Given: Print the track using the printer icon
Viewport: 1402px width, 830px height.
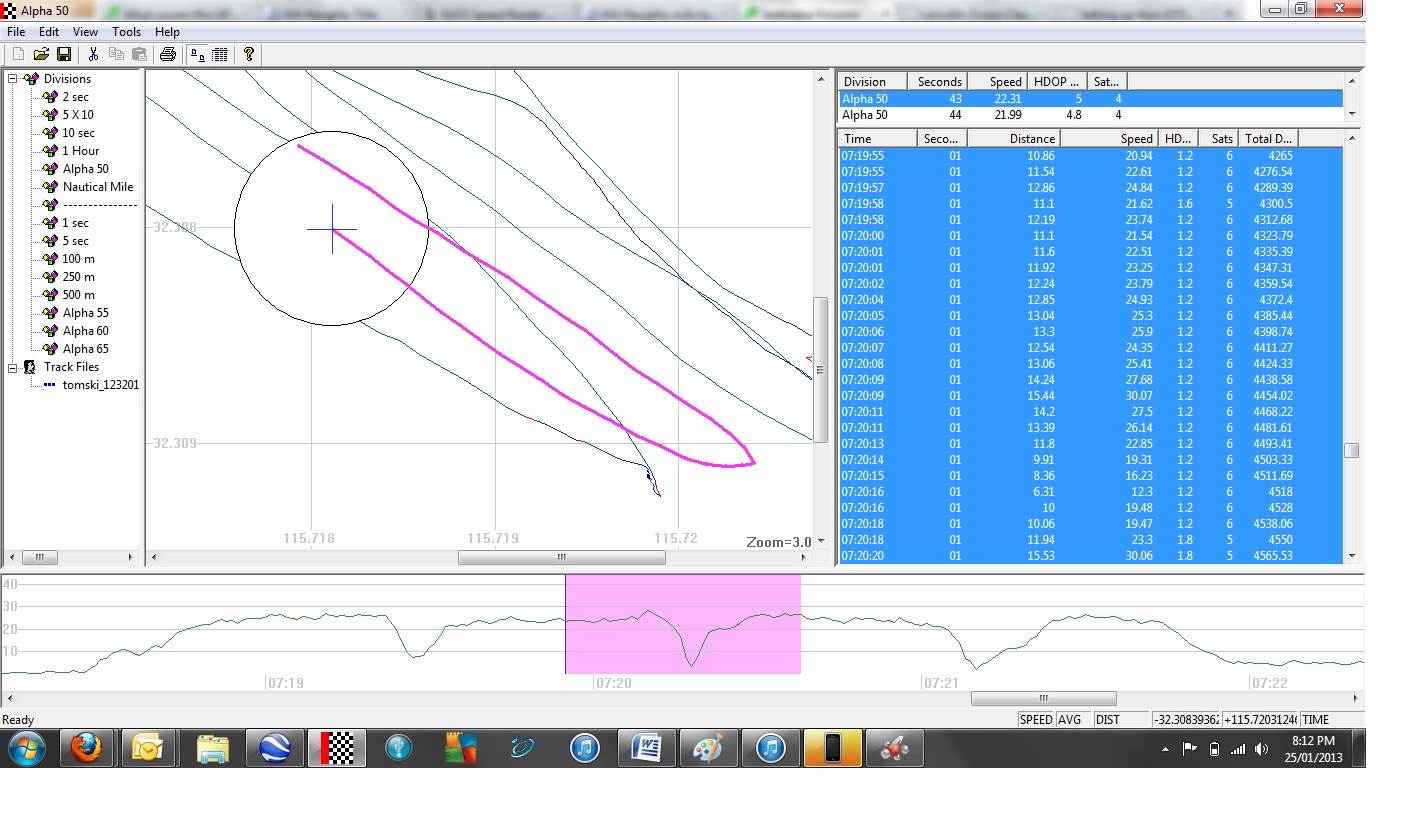Looking at the screenshot, I should coord(167,54).
